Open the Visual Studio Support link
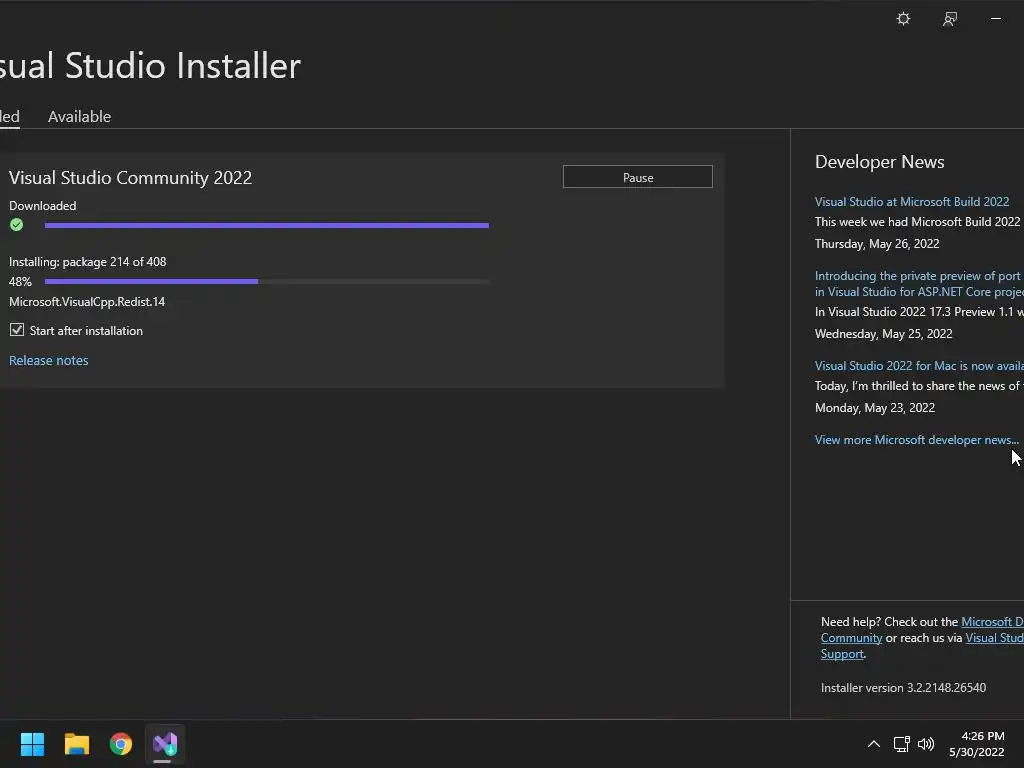Image resolution: width=1024 pixels, height=768 pixels. [x=922, y=646]
